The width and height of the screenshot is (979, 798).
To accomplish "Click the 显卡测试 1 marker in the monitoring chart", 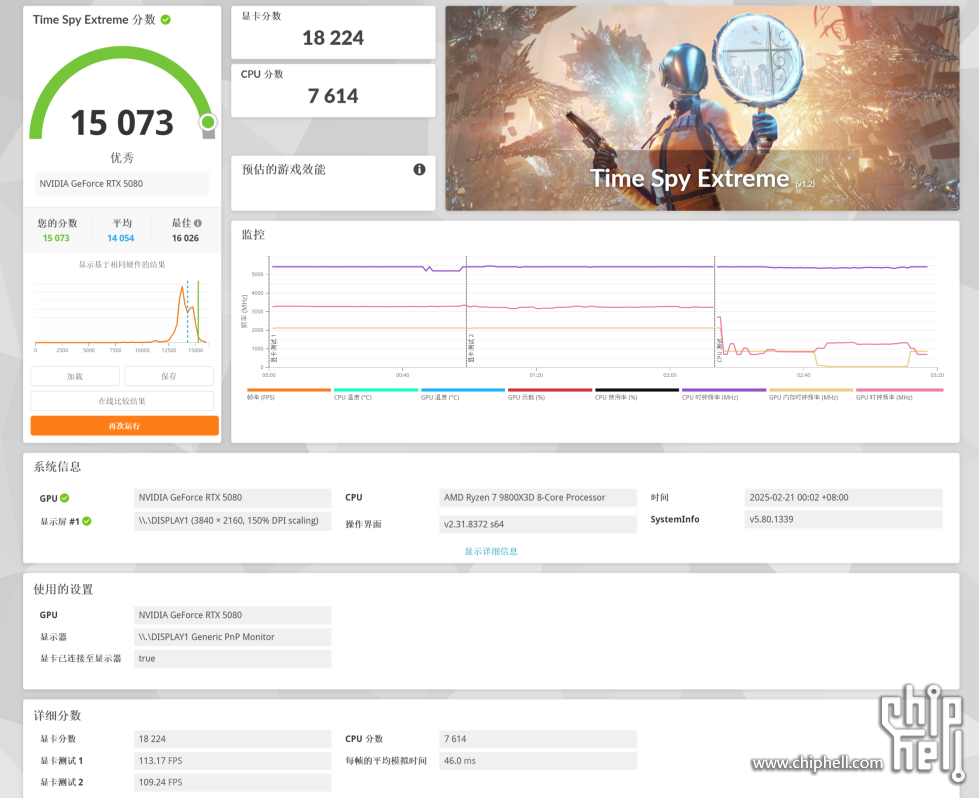I will tap(273, 348).
